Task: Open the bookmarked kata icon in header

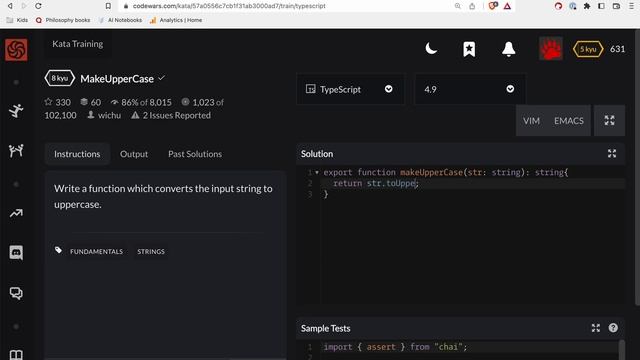Action: [469, 49]
